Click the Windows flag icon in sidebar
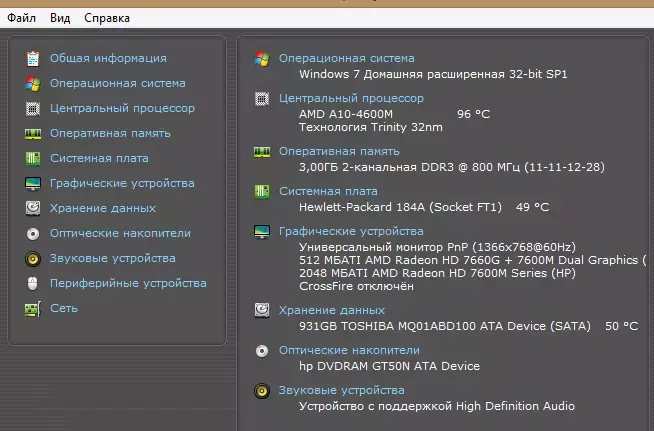Image resolution: width=654 pixels, height=431 pixels. tap(33, 83)
